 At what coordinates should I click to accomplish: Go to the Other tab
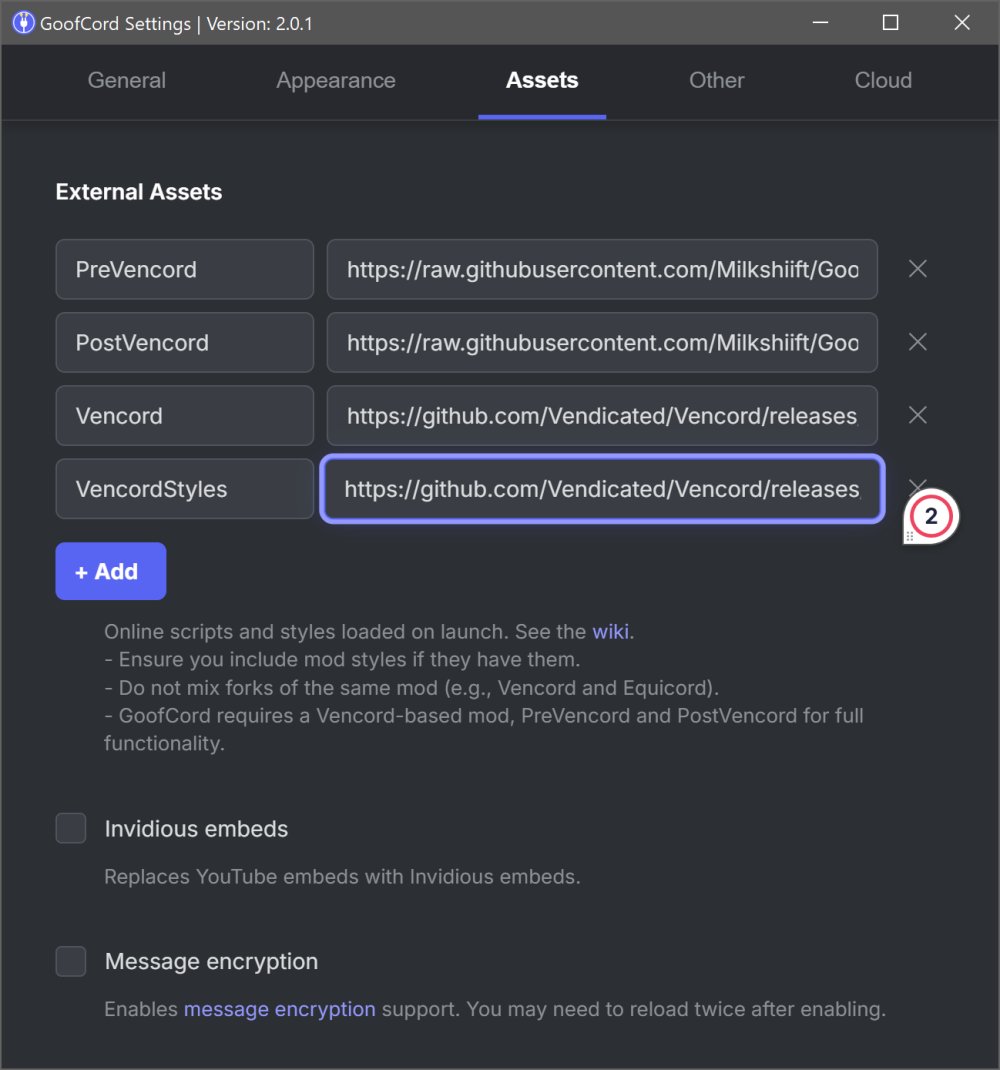click(x=717, y=81)
